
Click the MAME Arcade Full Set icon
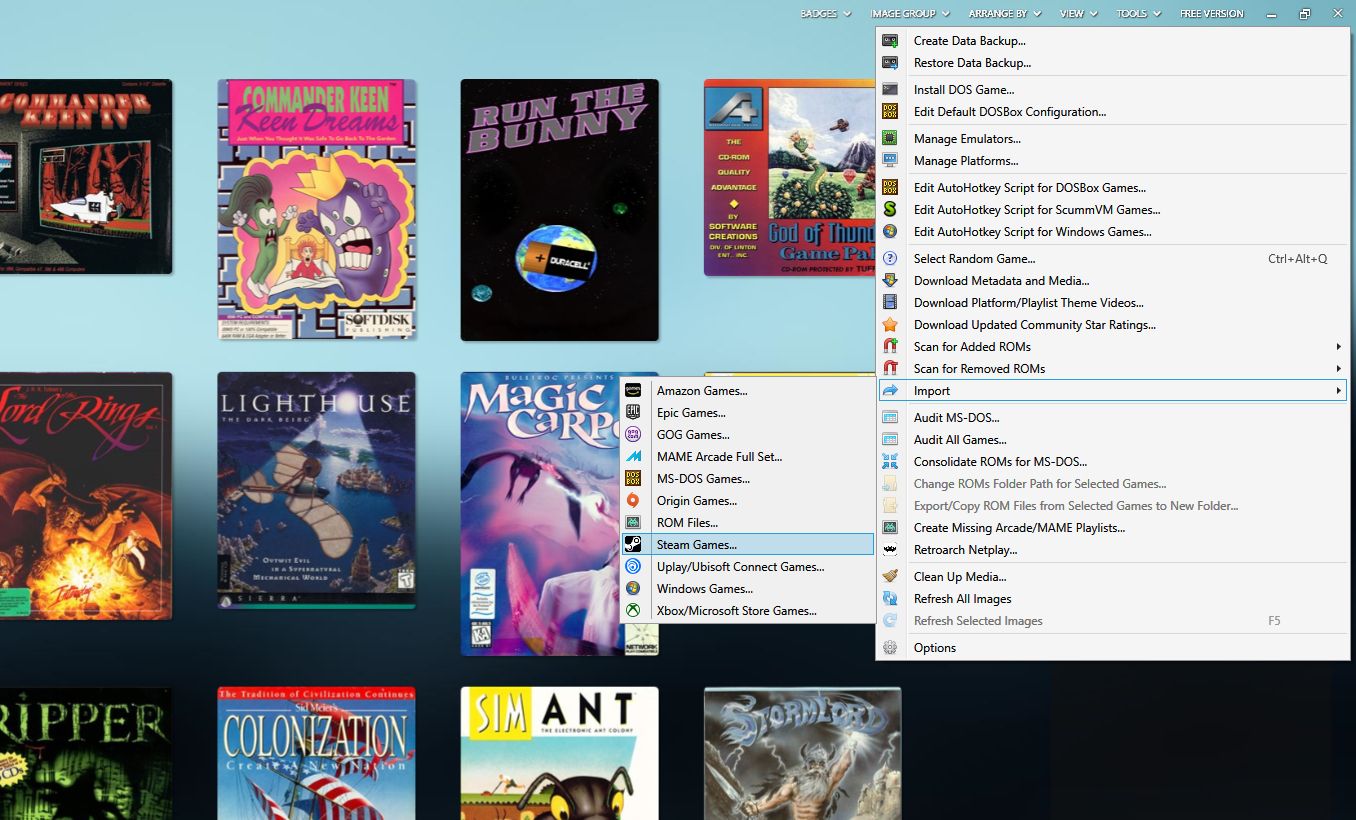pyautogui.click(x=633, y=457)
